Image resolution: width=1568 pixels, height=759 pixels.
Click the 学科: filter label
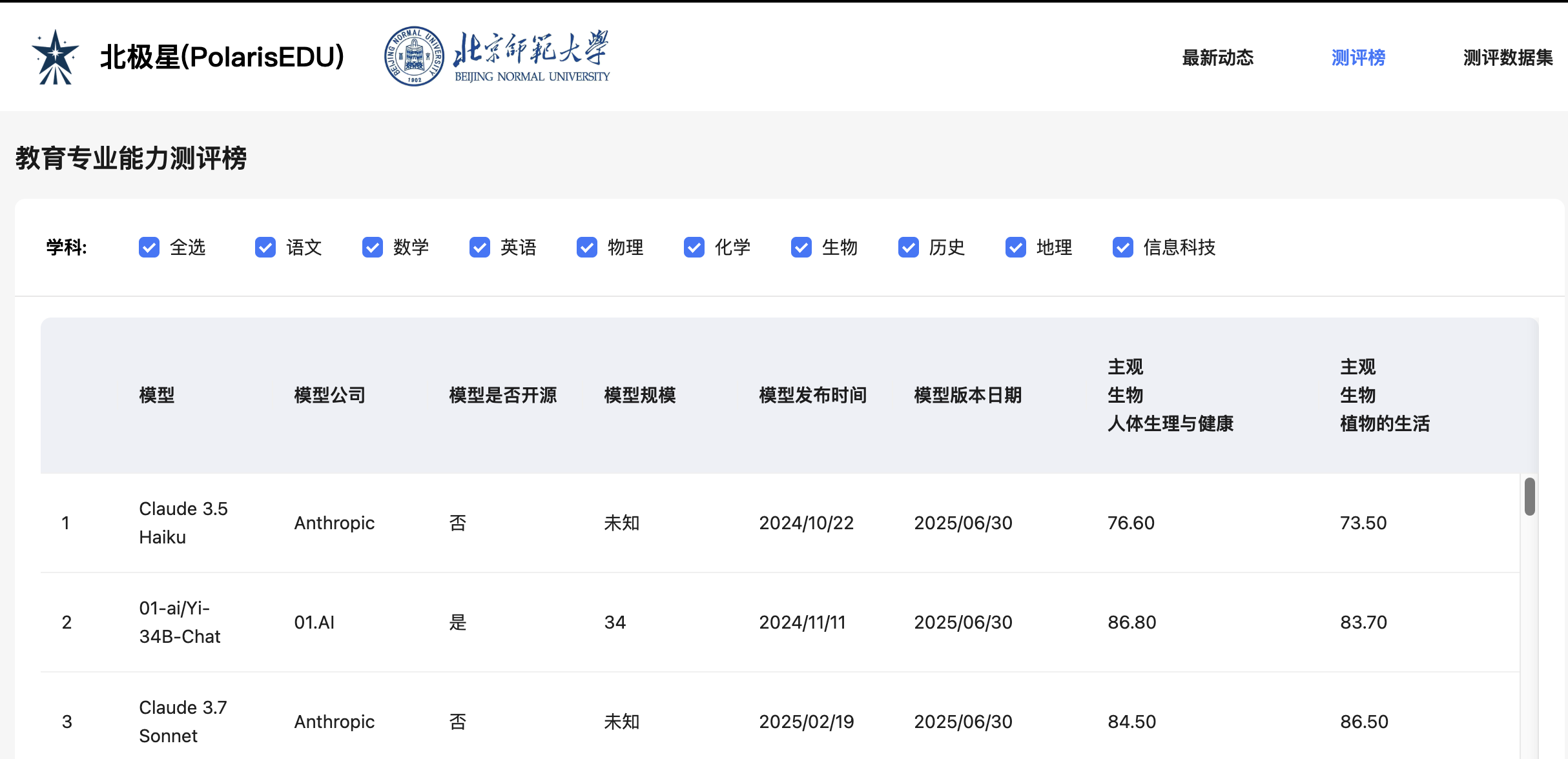(x=67, y=247)
